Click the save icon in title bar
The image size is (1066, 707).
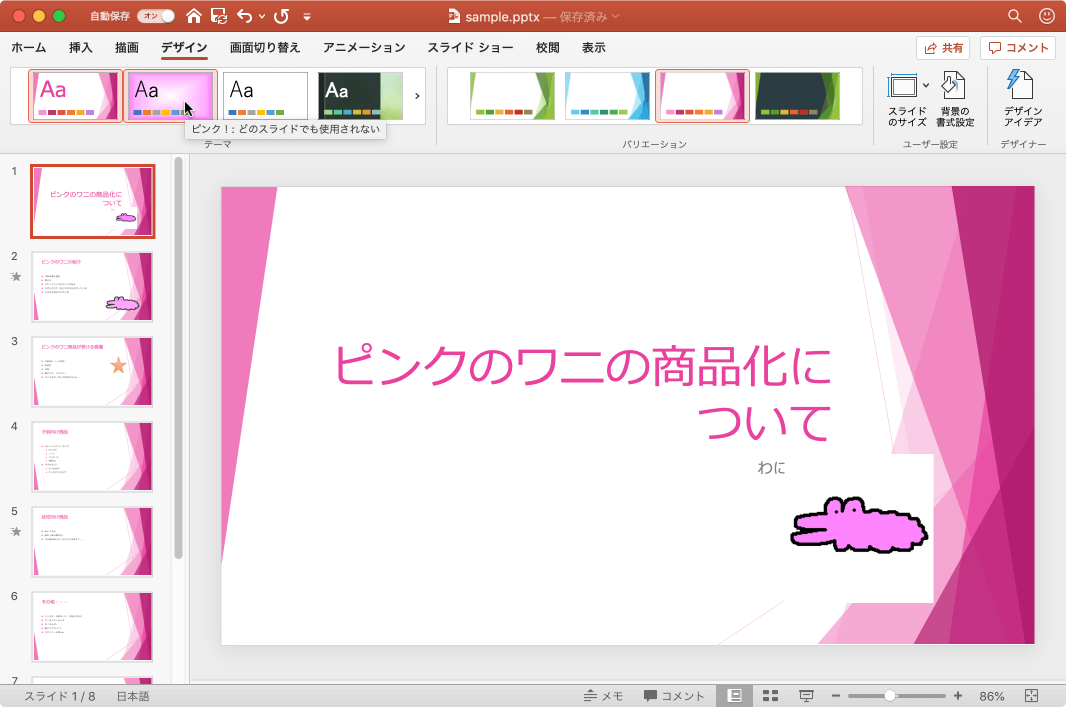(218, 16)
